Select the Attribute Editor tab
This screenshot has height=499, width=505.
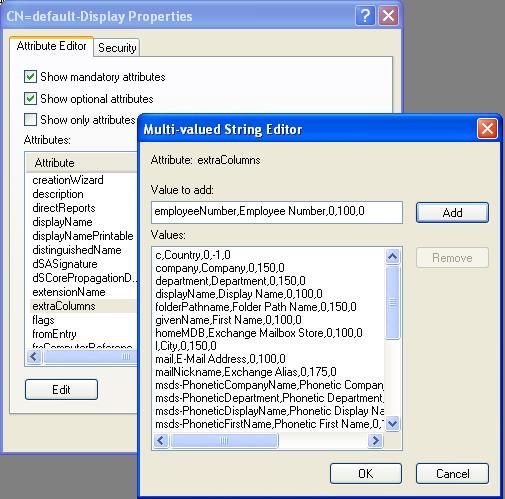pos(51,46)
